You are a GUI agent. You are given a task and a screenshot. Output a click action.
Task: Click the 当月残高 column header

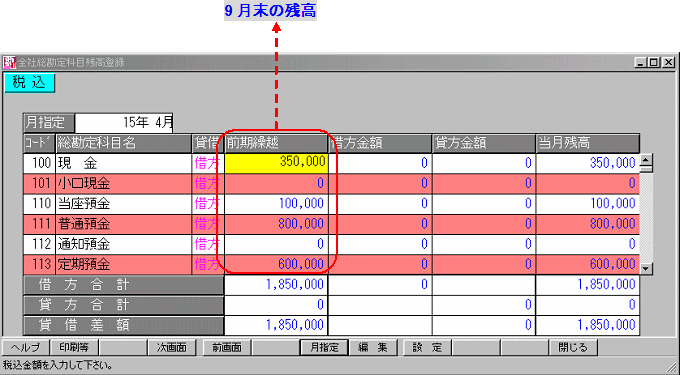588,143
